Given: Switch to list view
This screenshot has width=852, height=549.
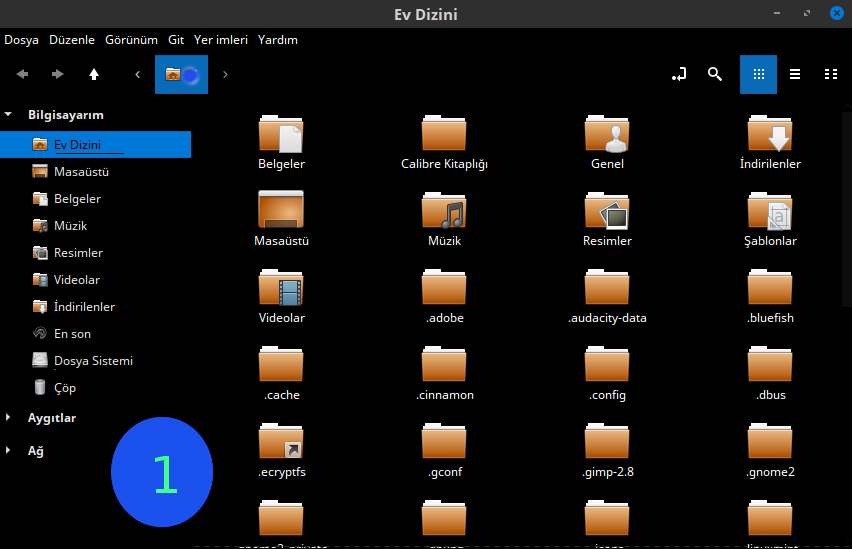Looking at the screenshot, I should click(x=795, y=74).
